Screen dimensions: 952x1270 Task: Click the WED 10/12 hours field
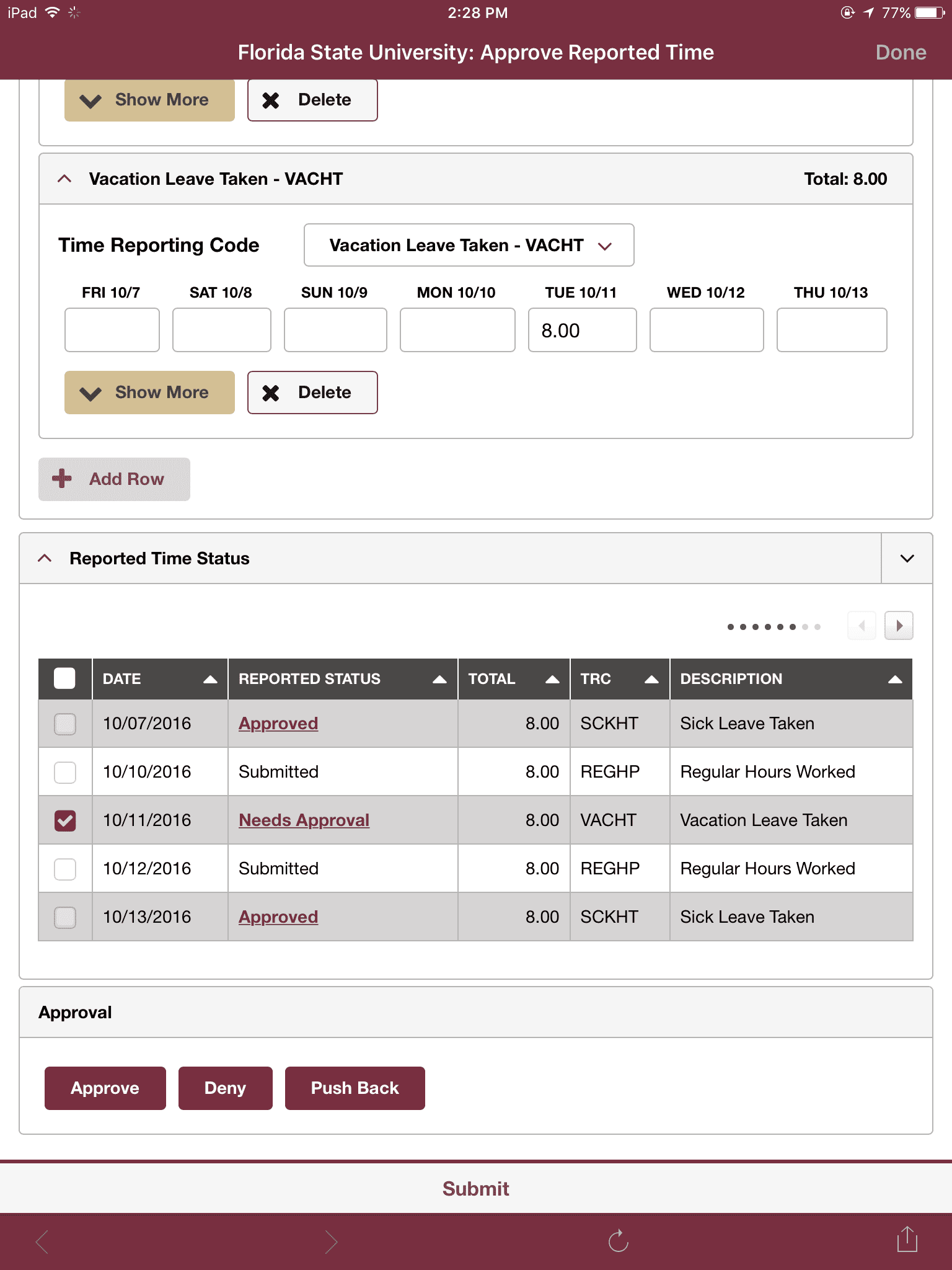707,330
